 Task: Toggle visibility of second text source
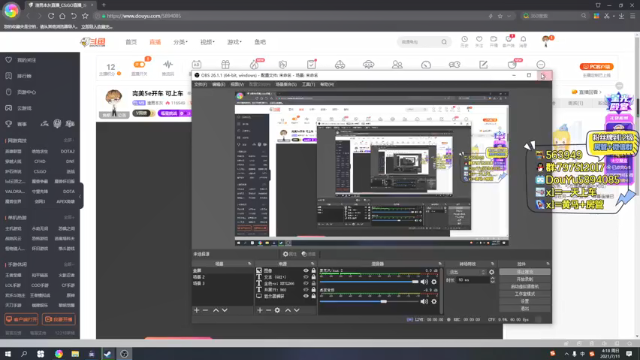pyautogui.click(x=306, y=277)
